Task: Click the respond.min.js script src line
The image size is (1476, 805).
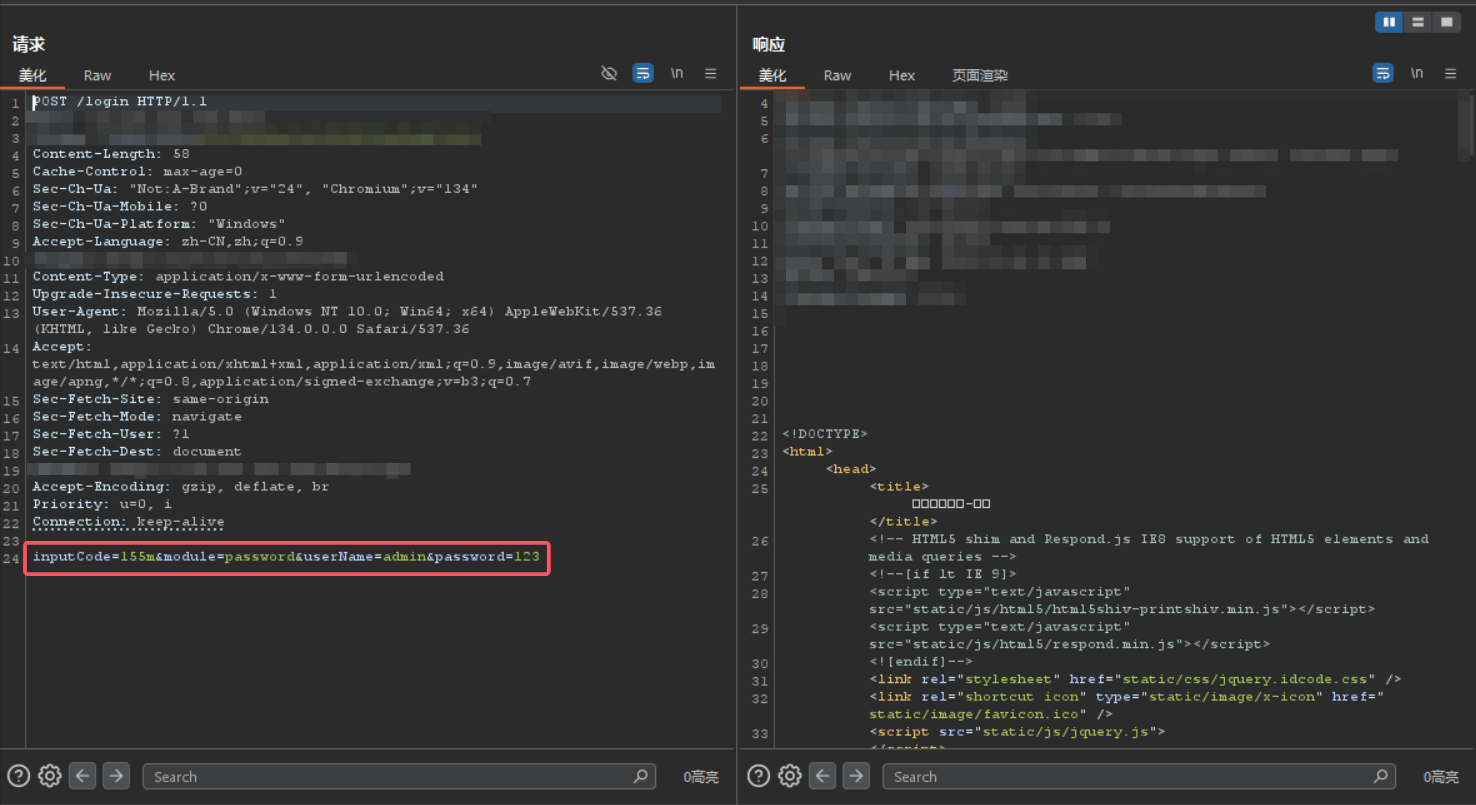Action: click(x=1069, y=644)
